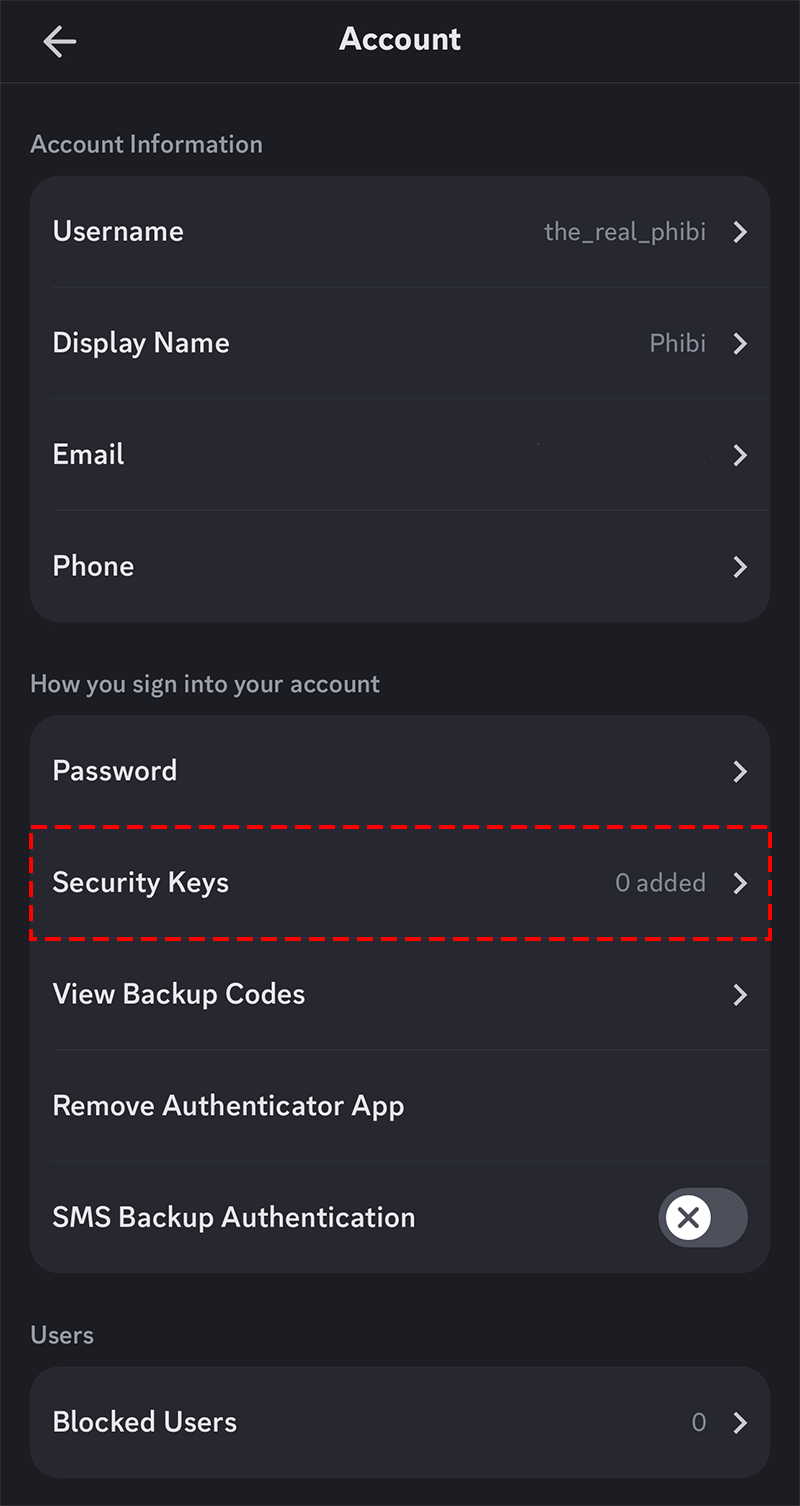800x1506 pixels.
Task: Expand Security Keys via its chevron
Action: [x=740, y=883]
